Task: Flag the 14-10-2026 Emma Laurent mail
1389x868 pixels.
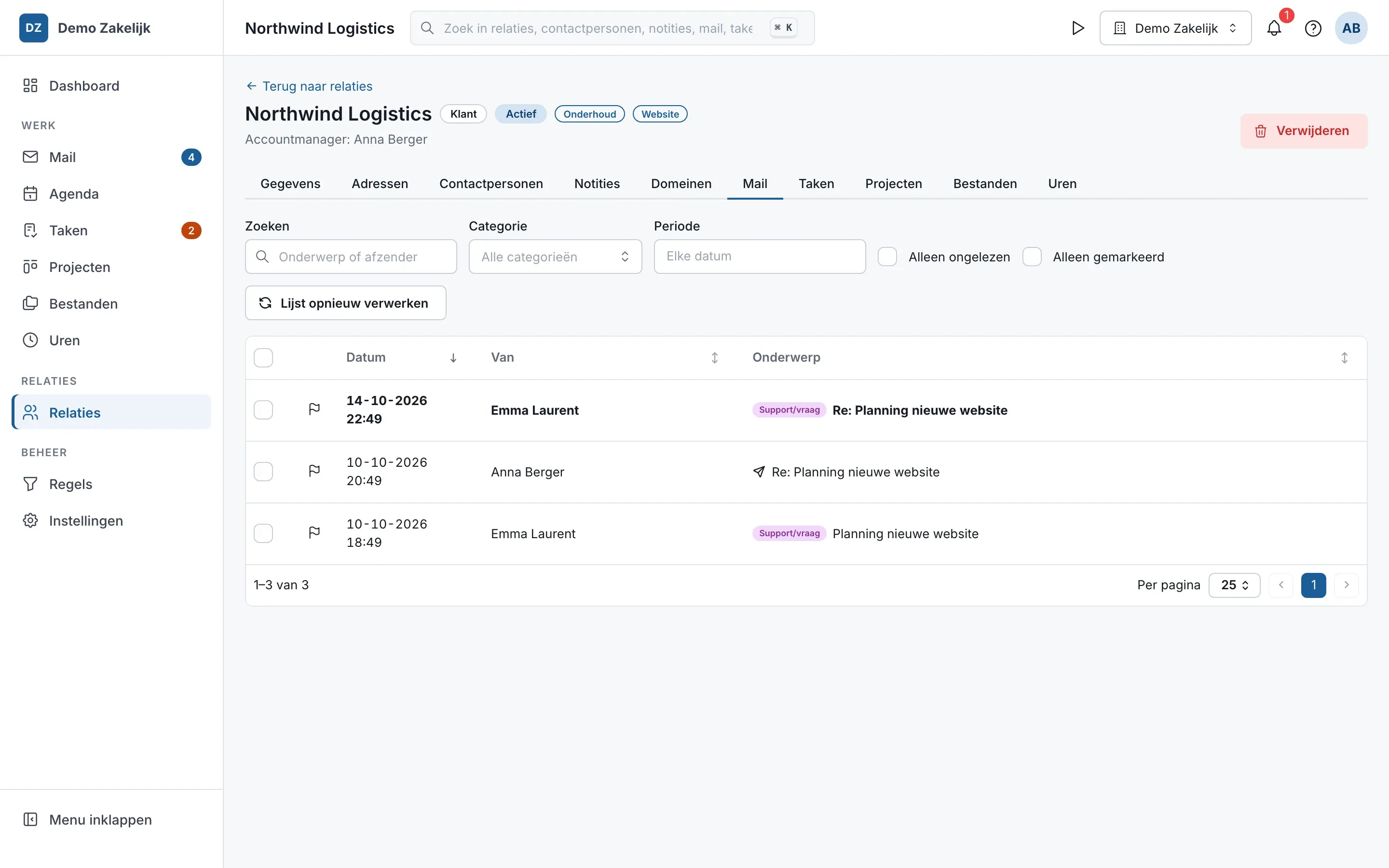Action: tap(314, 409)
